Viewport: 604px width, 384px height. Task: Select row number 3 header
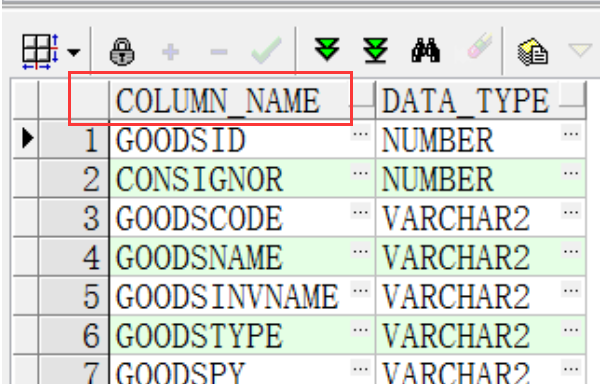[x=74, y=218]
